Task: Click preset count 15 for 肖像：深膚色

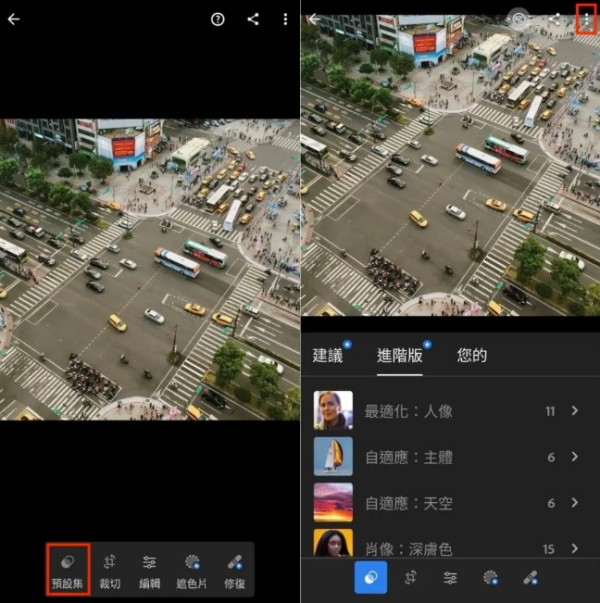Action: [548, 549]
